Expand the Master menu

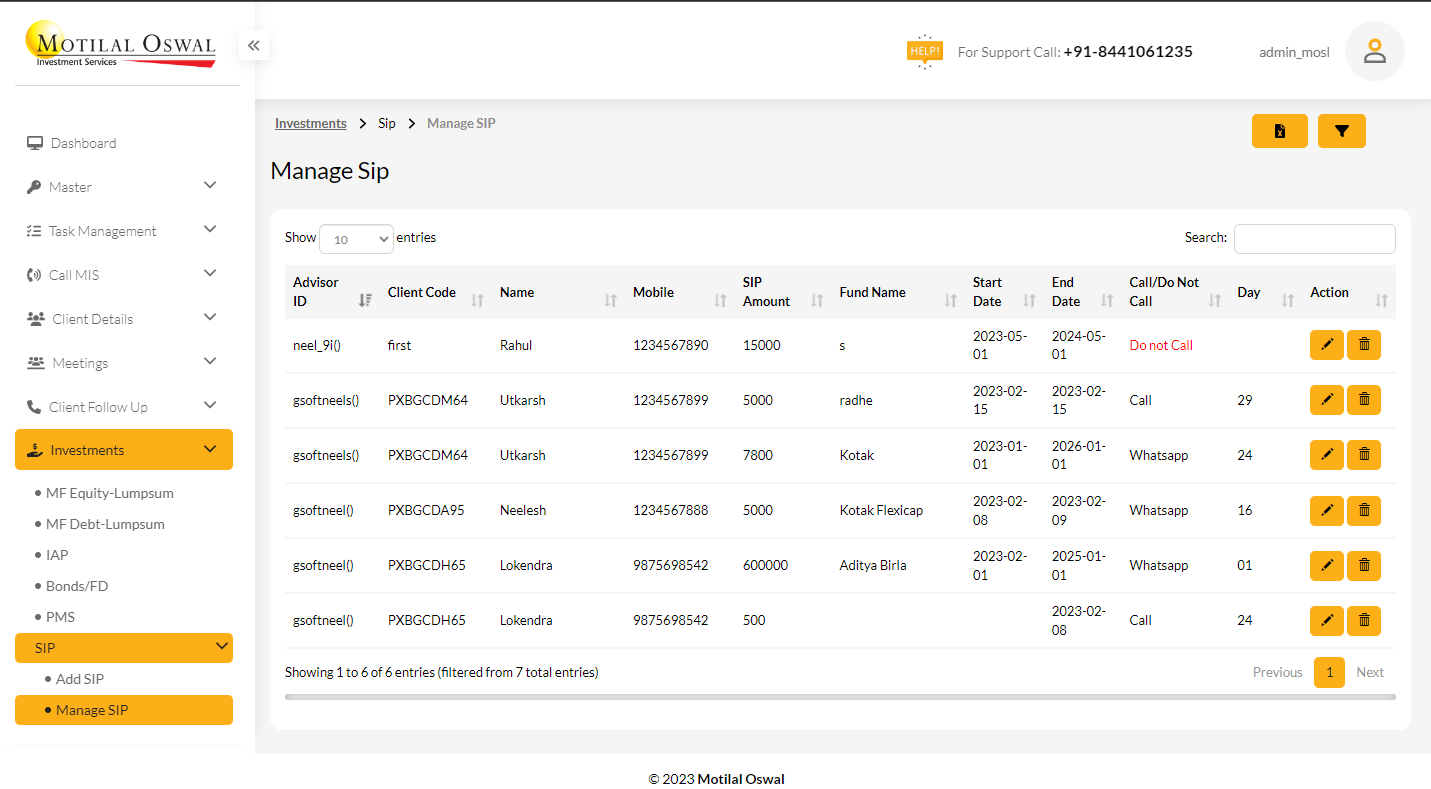pos(124,187)
